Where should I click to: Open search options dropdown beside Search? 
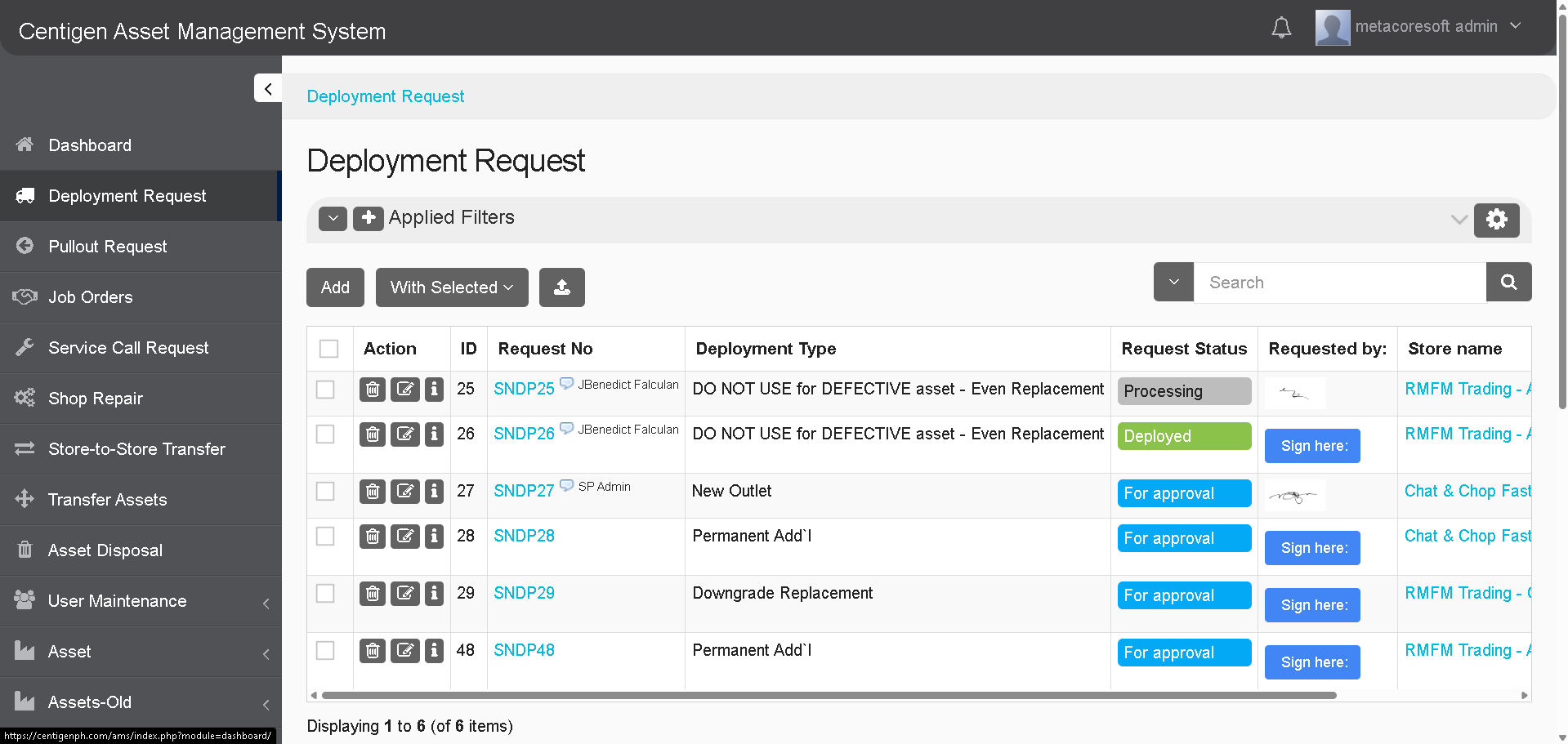click(1173, 283)
